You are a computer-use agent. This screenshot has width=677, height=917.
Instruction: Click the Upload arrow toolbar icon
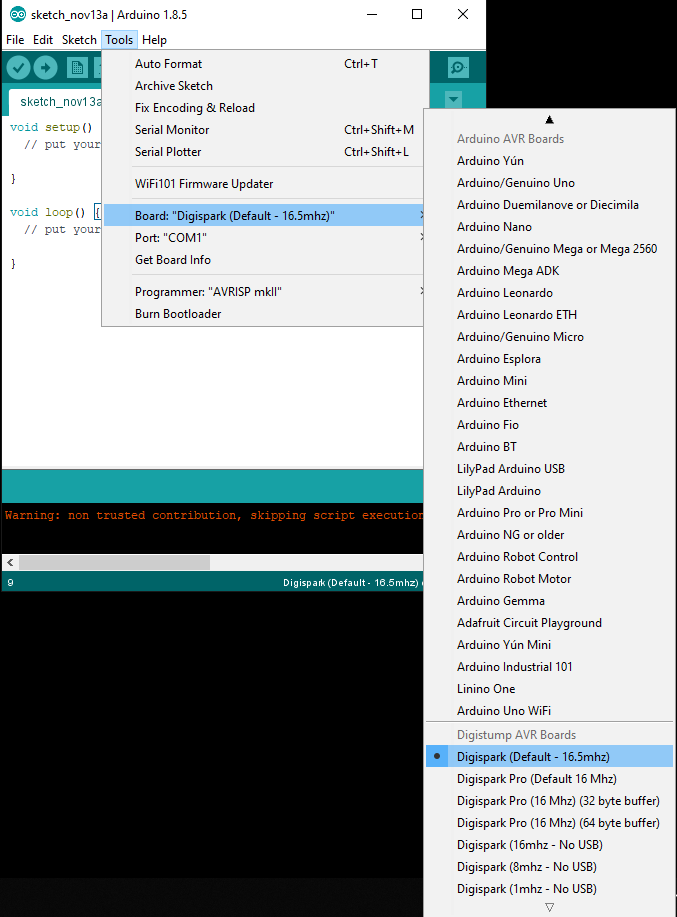pyautogui.click(x=46, y=68)
